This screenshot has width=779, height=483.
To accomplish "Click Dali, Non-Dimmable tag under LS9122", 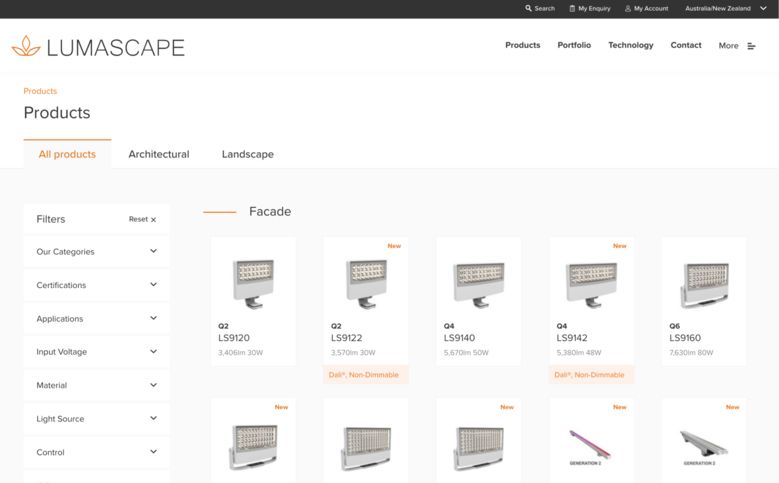I will click(x=366, y=375).
